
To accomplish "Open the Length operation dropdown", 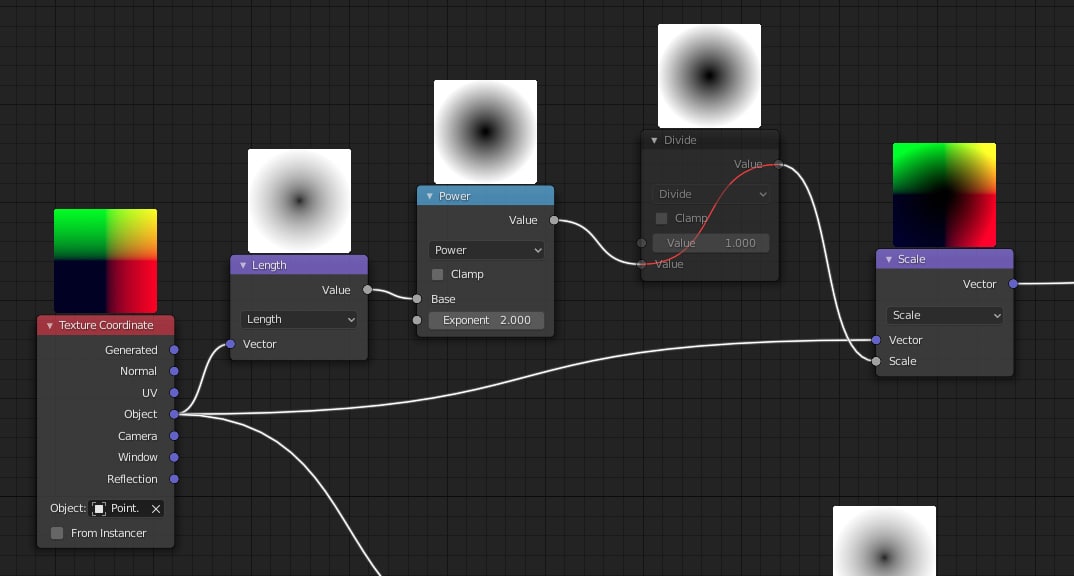I will 299,319.
